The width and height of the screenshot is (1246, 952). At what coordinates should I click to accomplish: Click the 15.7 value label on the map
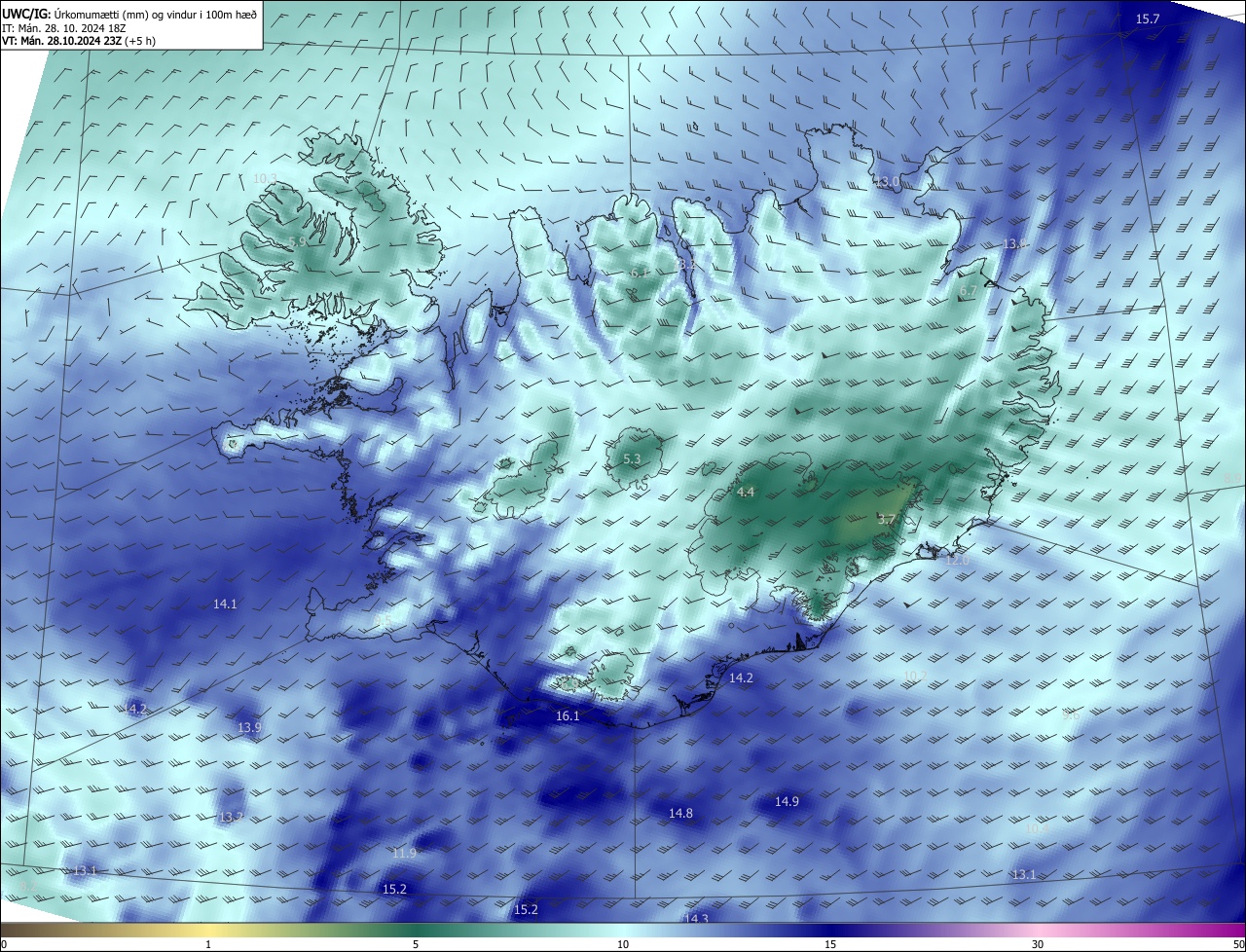(1149, 19)
